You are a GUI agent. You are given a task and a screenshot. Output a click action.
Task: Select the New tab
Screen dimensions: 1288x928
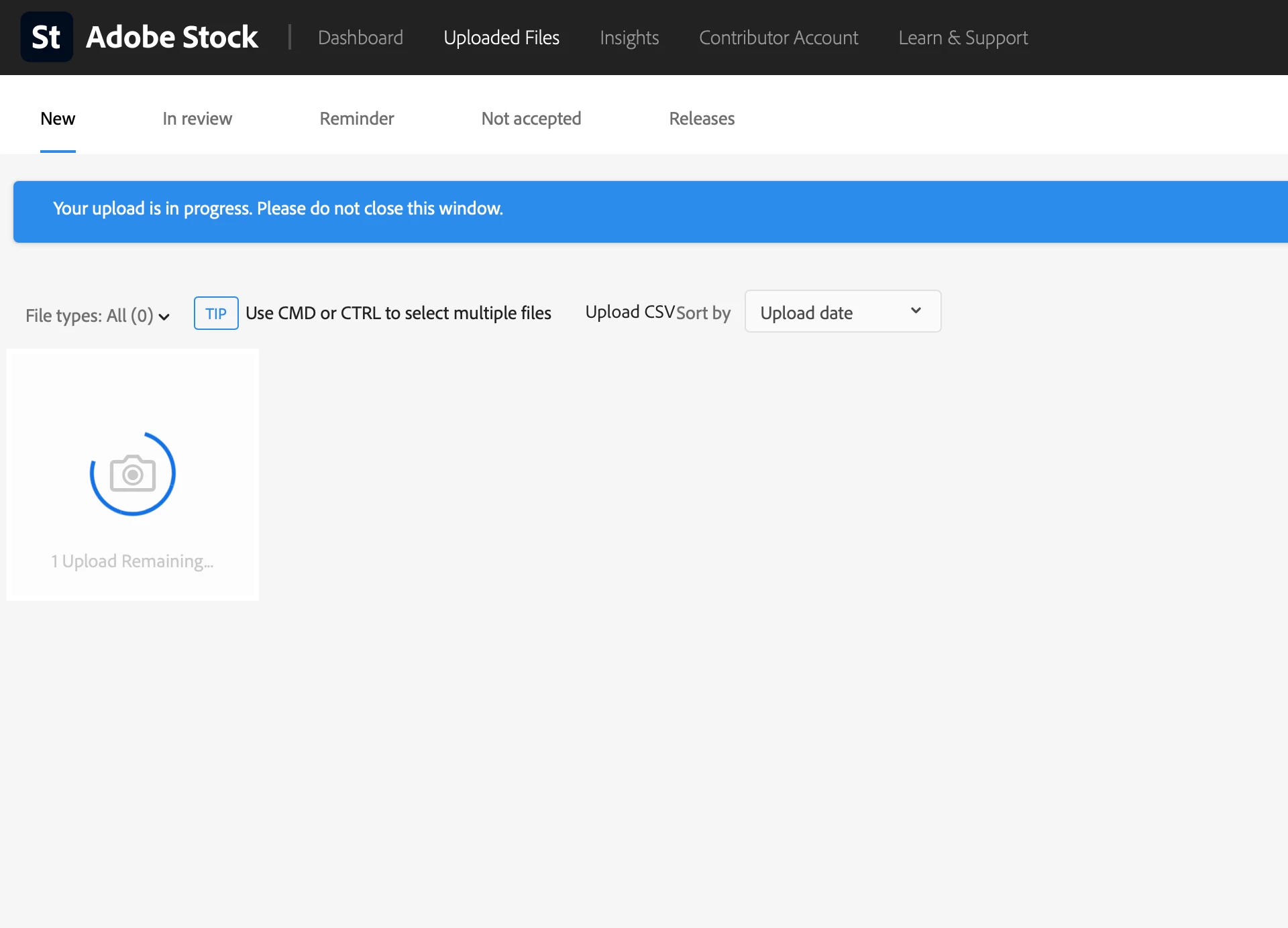[x=58, y=119]
